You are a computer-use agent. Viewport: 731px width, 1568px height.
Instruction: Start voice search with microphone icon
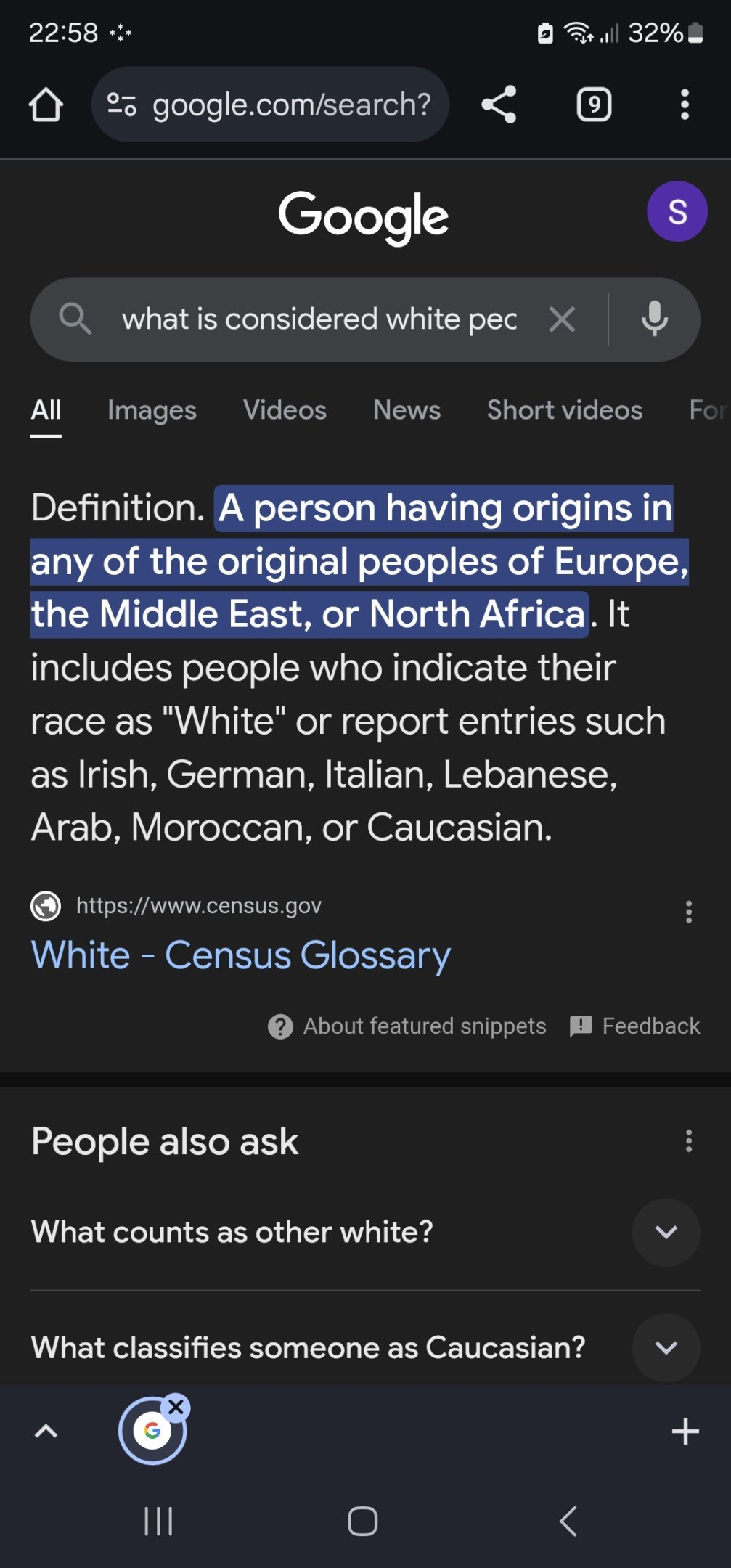click(655, 319)
